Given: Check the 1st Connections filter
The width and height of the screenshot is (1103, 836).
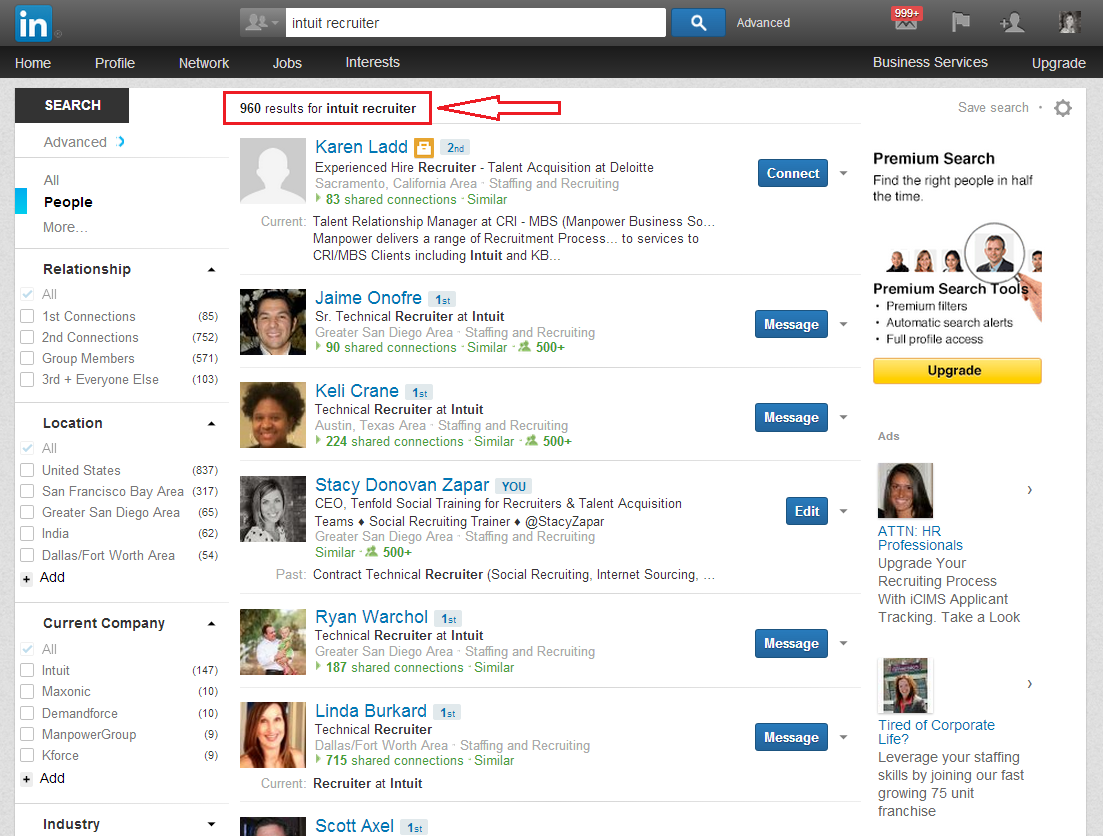Looking at the screenshot, I should click(27, 316).
